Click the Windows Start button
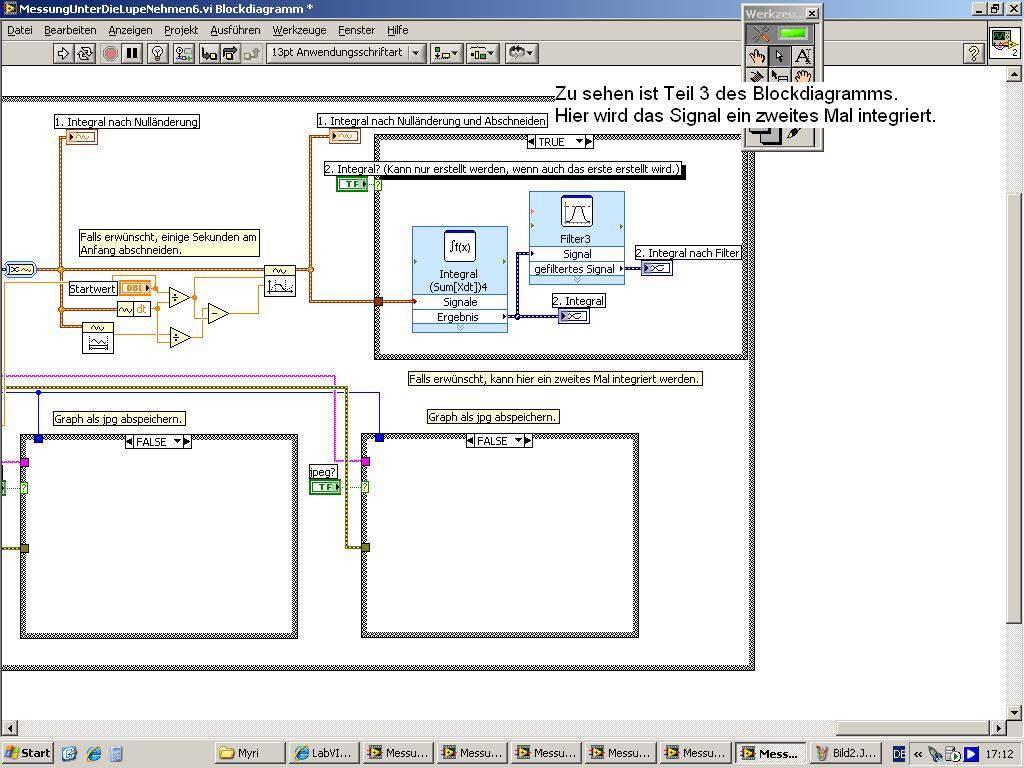This screenshot has width=1024, height=768. (28, 753)
